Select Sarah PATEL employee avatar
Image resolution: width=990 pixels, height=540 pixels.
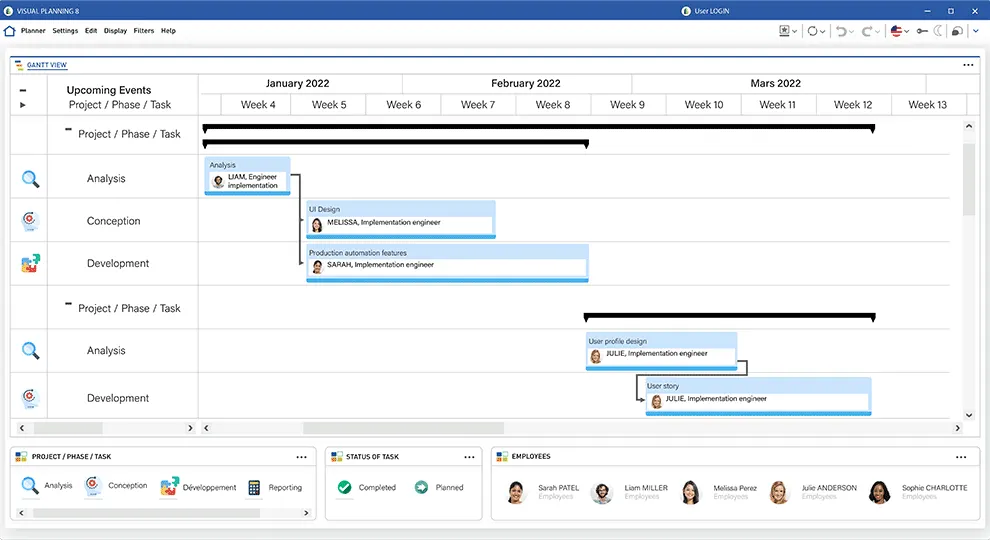coord(516,492)
